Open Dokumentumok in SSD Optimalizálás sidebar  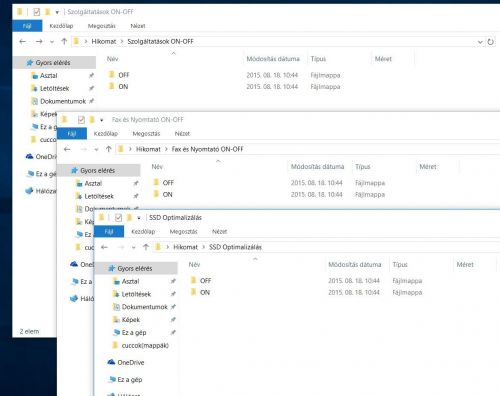point(144,307)
